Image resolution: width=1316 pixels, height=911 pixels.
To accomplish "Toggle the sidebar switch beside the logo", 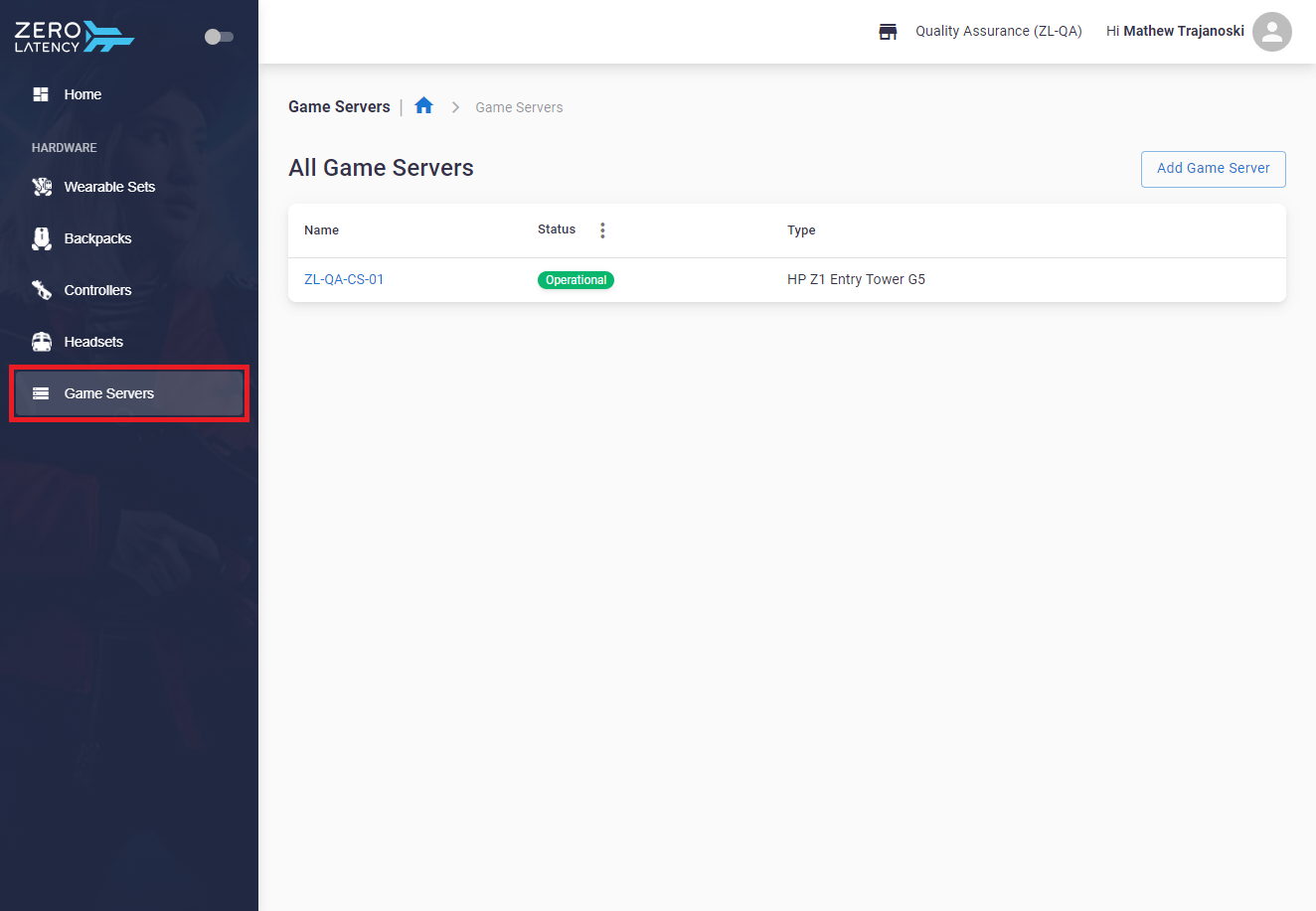I will pos(219,37).
